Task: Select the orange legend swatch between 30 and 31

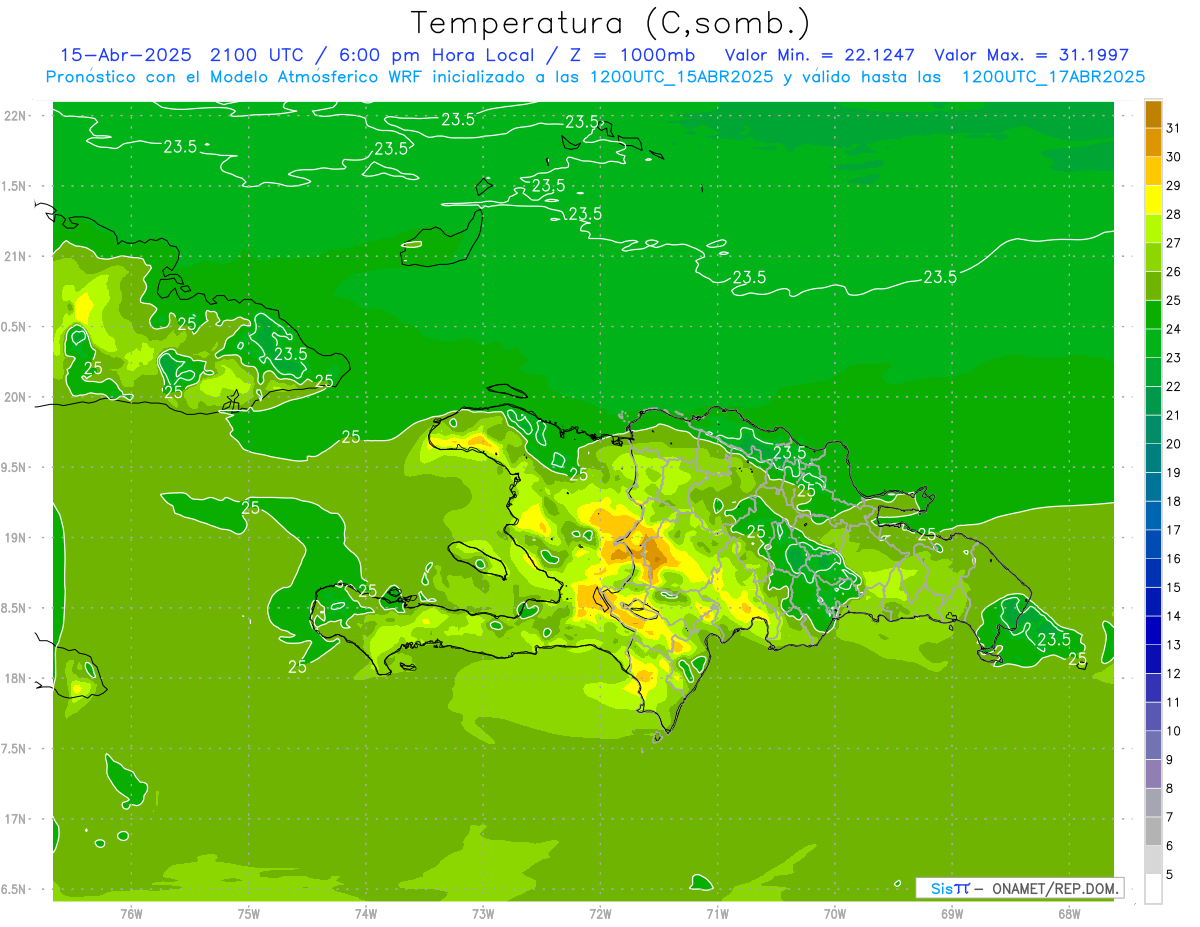Action: pos(1153,142)
